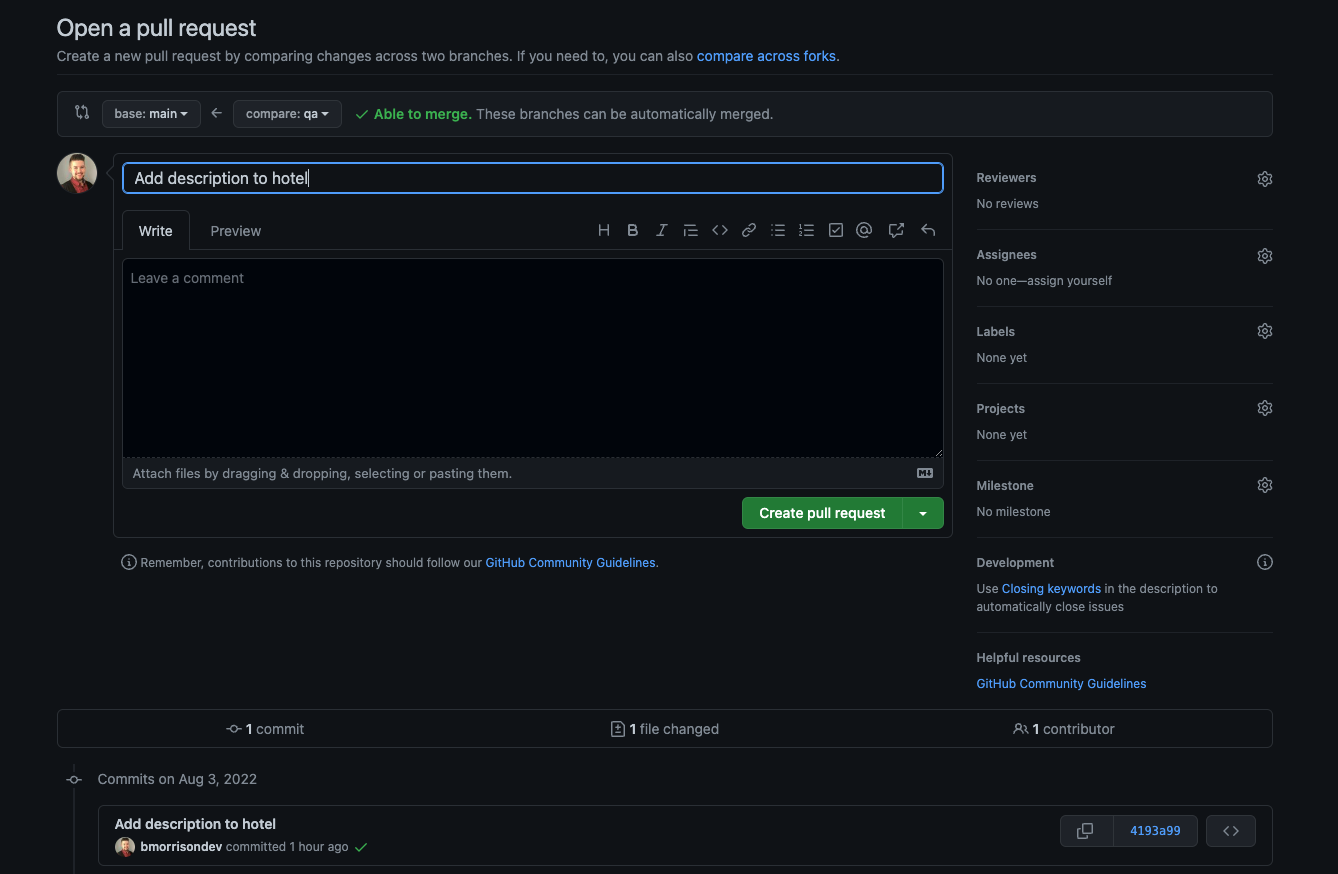
Task: Click 'No milestone' text
Action: click(1013, 512)
